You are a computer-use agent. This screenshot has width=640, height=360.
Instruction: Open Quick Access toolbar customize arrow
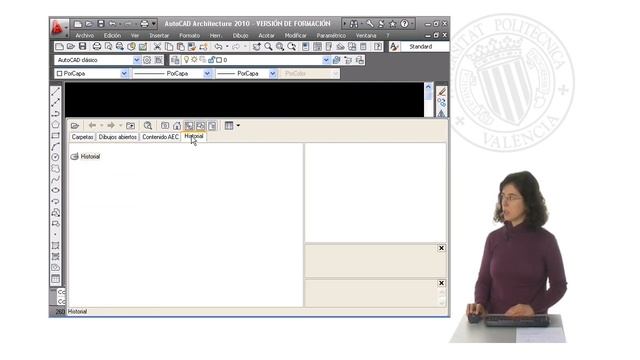point(154,24)
